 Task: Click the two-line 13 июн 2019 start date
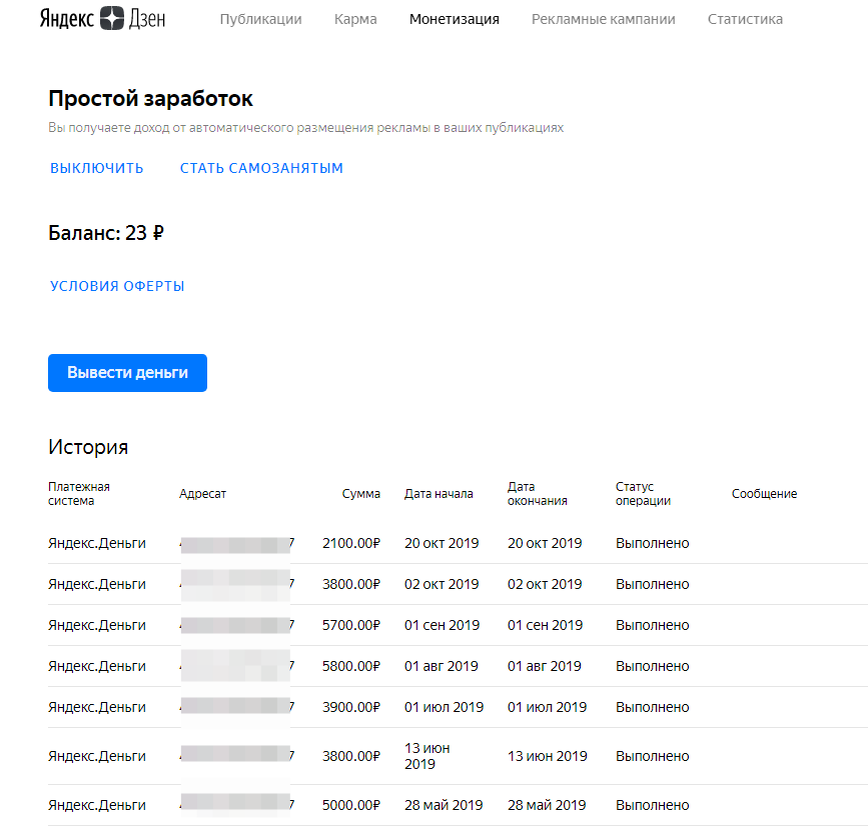coord(427,756)
